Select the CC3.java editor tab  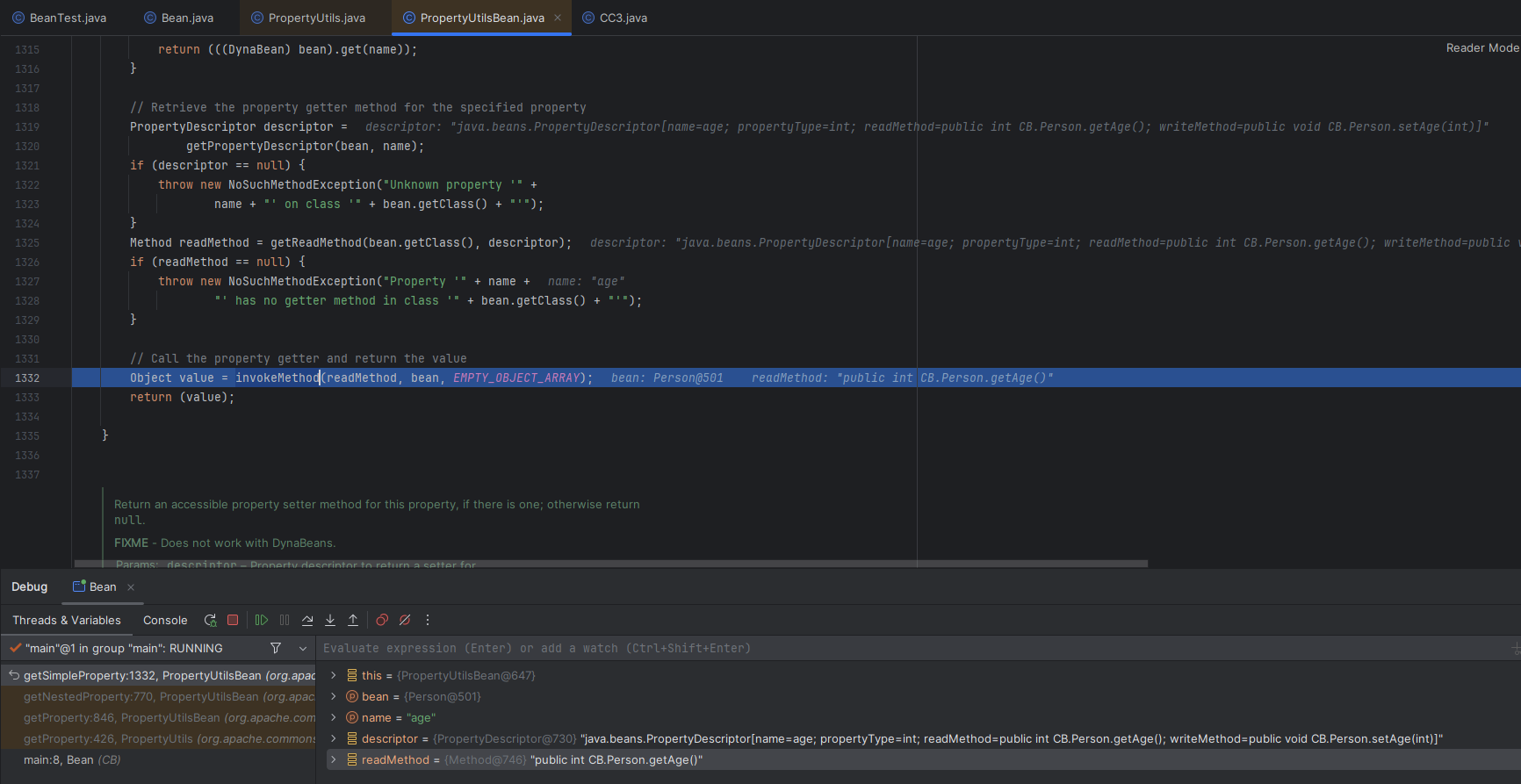(615, 18)
